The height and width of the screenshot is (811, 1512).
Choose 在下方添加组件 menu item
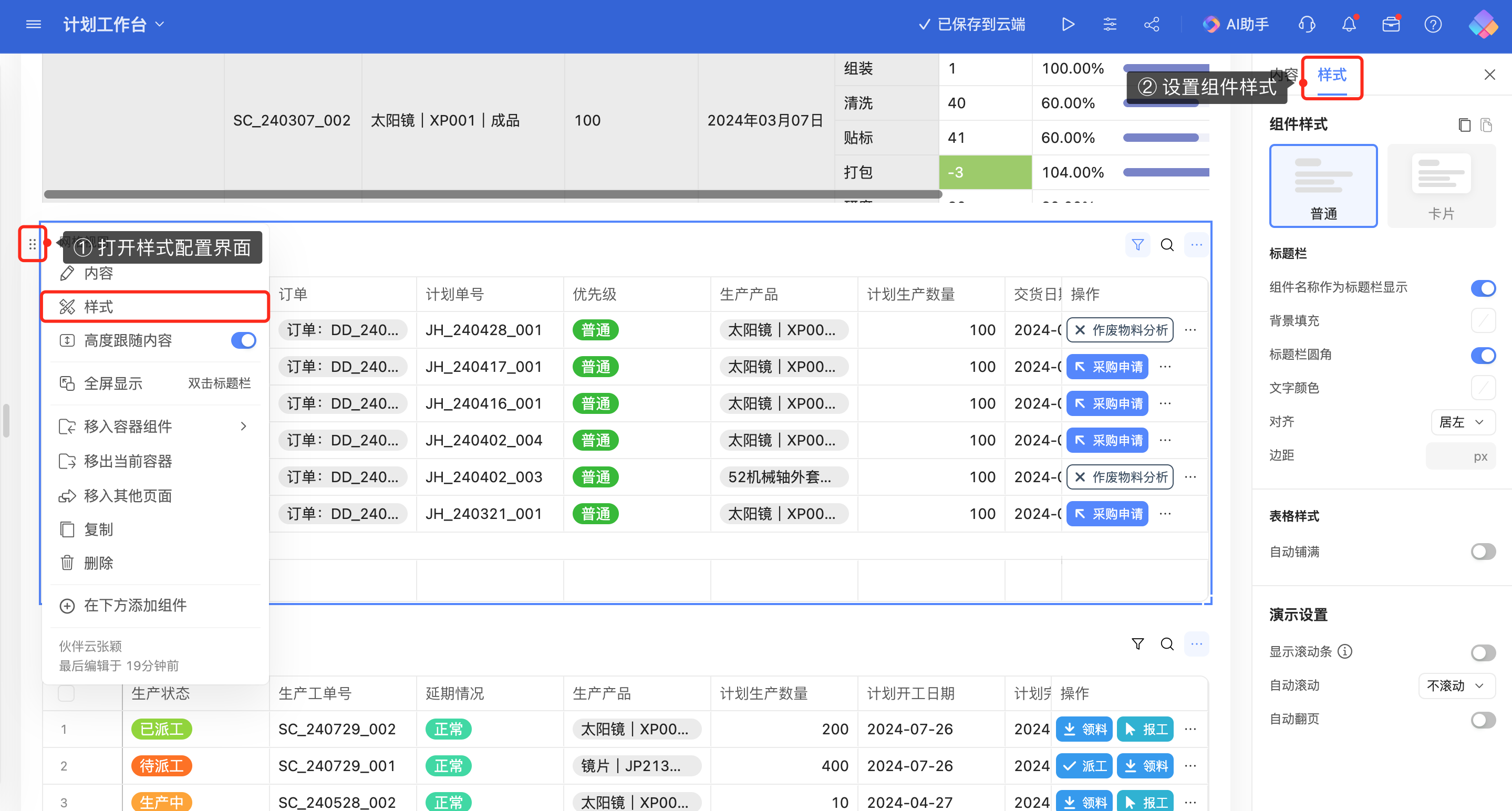pos(155,606)
